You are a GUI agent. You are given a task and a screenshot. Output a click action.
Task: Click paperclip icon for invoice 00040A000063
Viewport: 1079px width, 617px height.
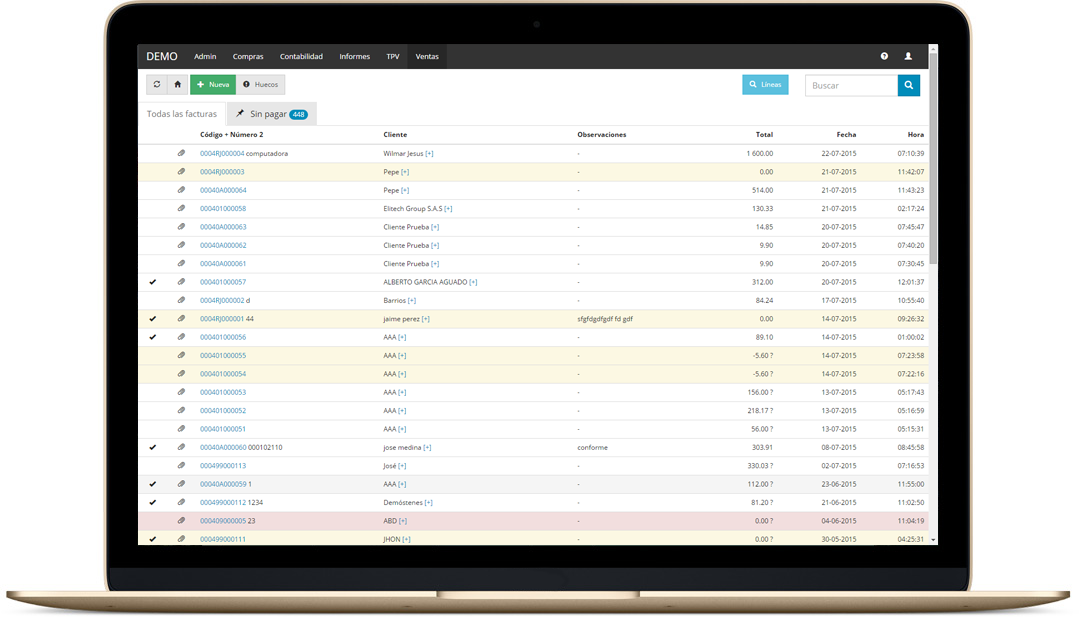(x=181, y=227)
